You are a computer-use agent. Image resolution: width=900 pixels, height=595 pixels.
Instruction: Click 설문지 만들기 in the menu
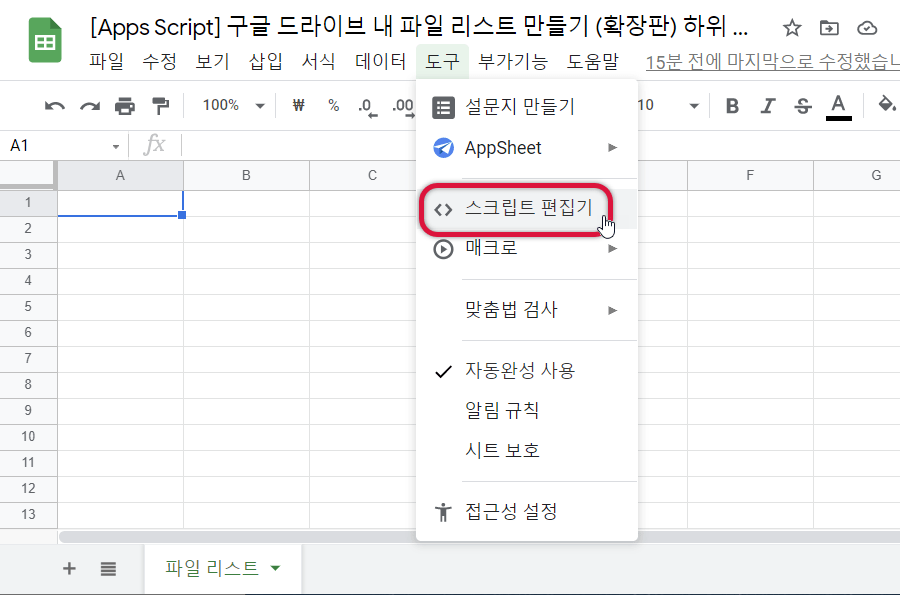tap(519, 106)
